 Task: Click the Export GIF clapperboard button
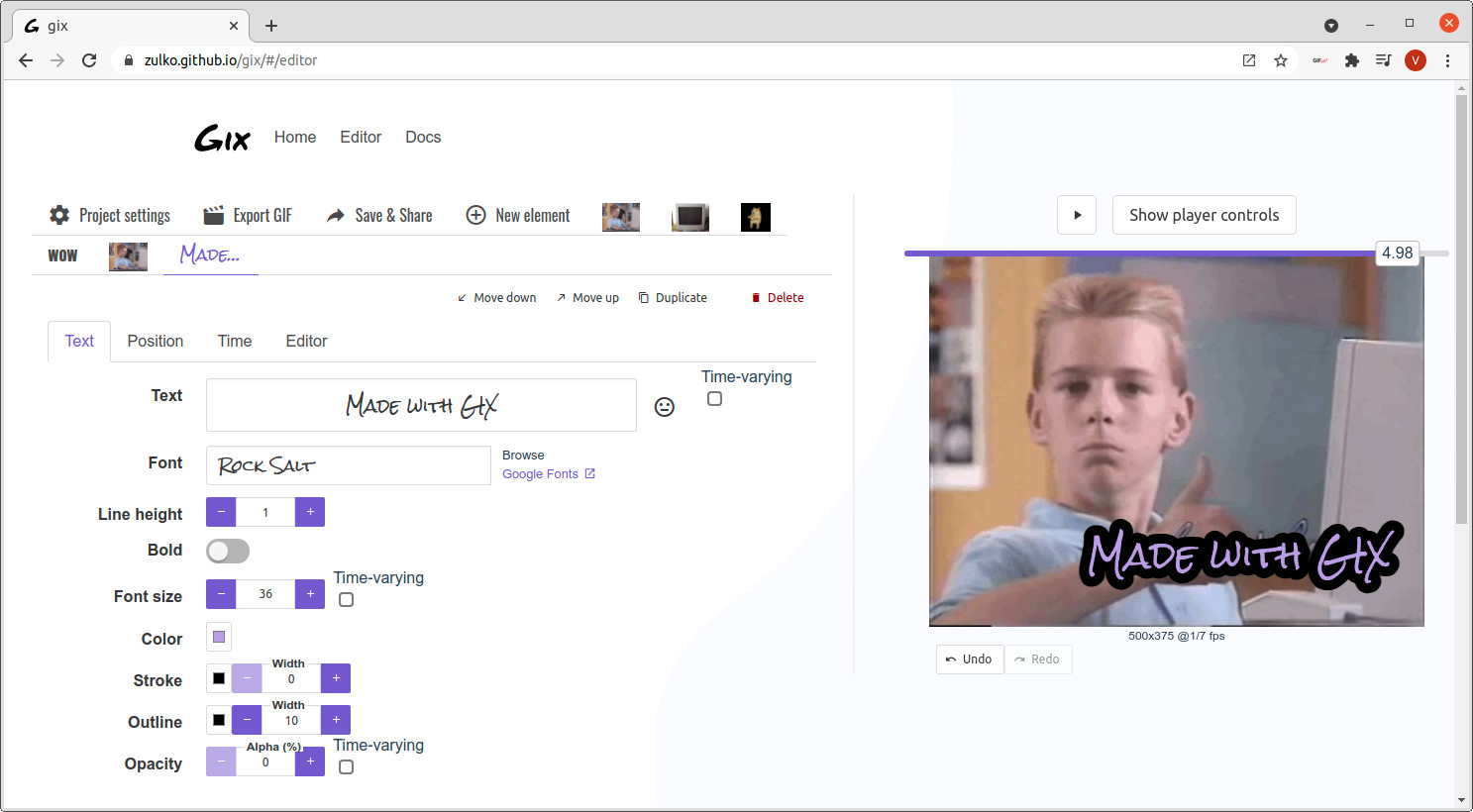coord(248,215)
